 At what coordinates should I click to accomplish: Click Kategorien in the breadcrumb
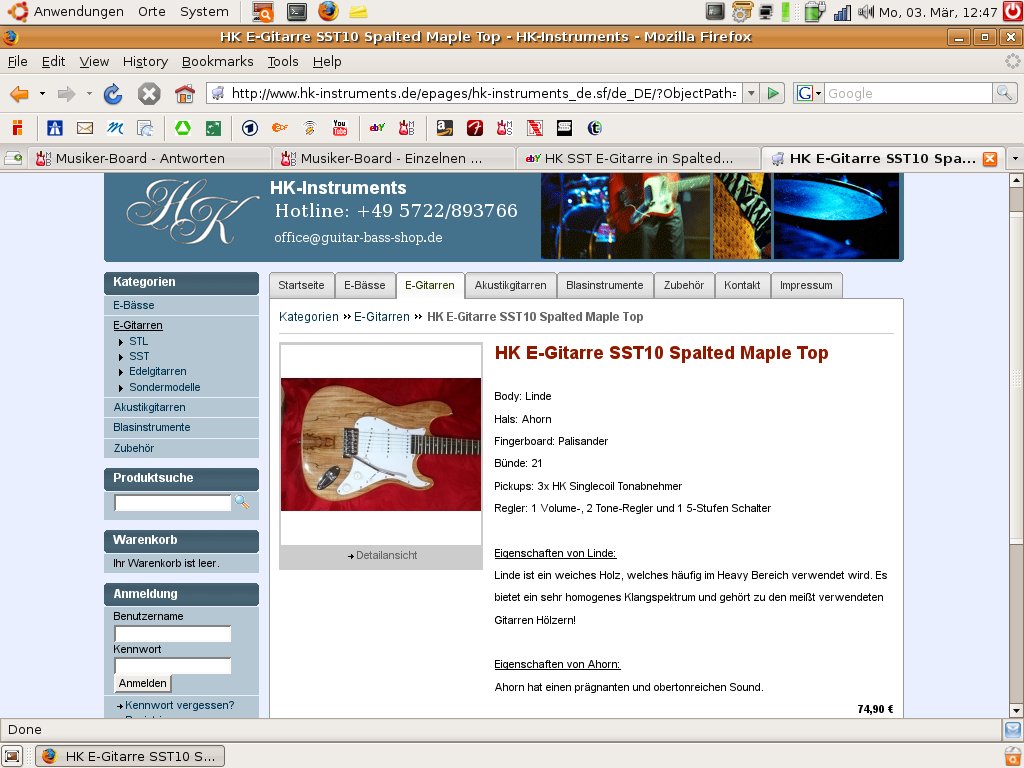point(308,317)
